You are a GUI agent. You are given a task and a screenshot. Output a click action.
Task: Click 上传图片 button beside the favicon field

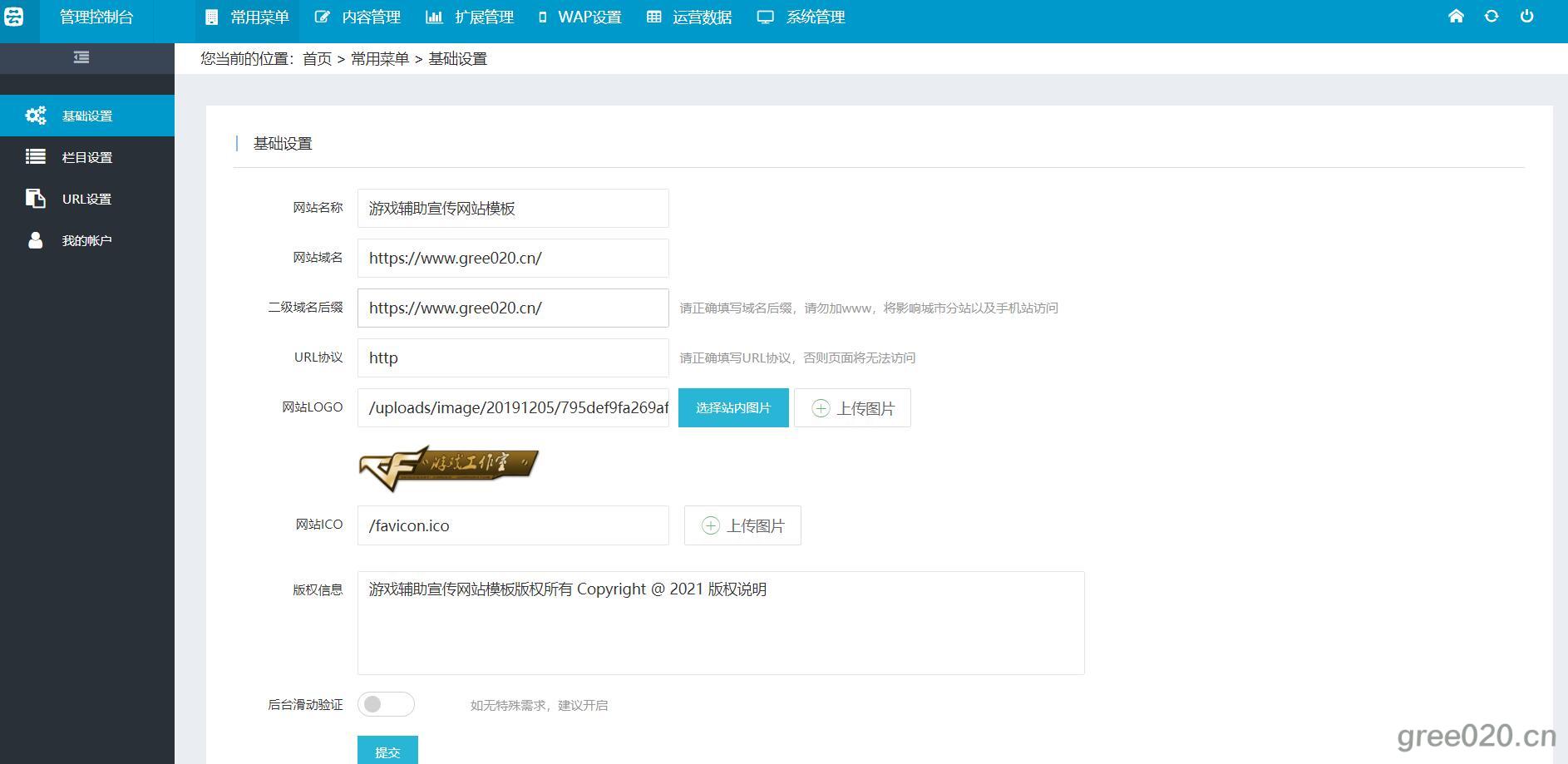[x=742, y=525]
